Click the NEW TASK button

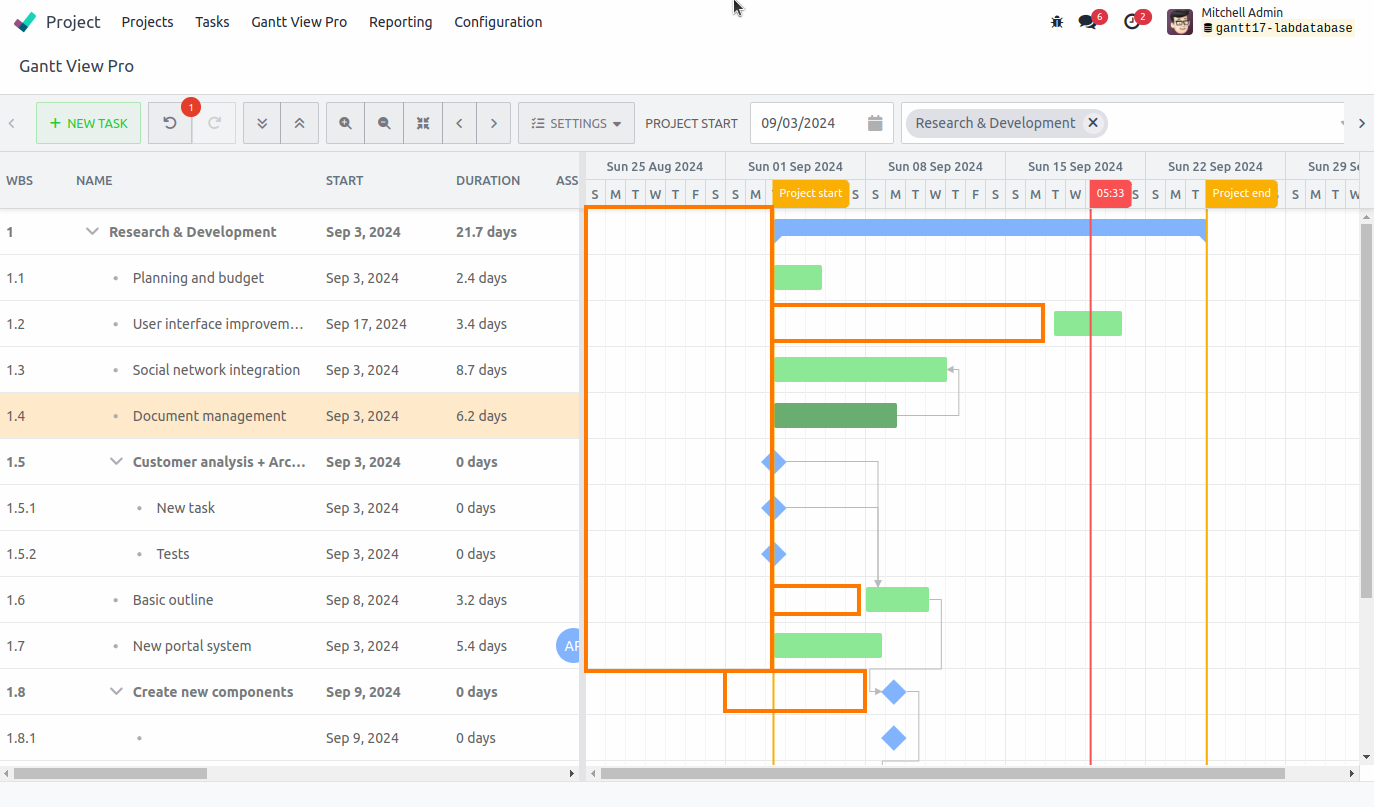[x=88, y=122]
